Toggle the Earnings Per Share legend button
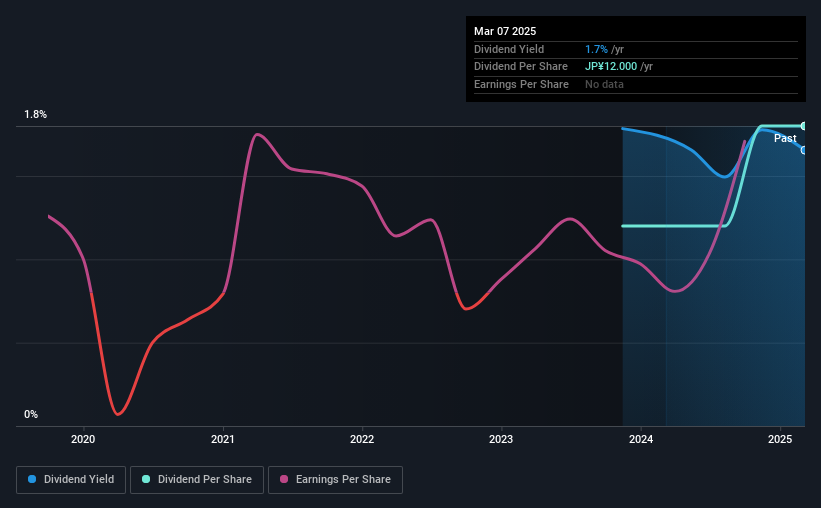Viewport: 821px width, 508px height. [335, 480]
